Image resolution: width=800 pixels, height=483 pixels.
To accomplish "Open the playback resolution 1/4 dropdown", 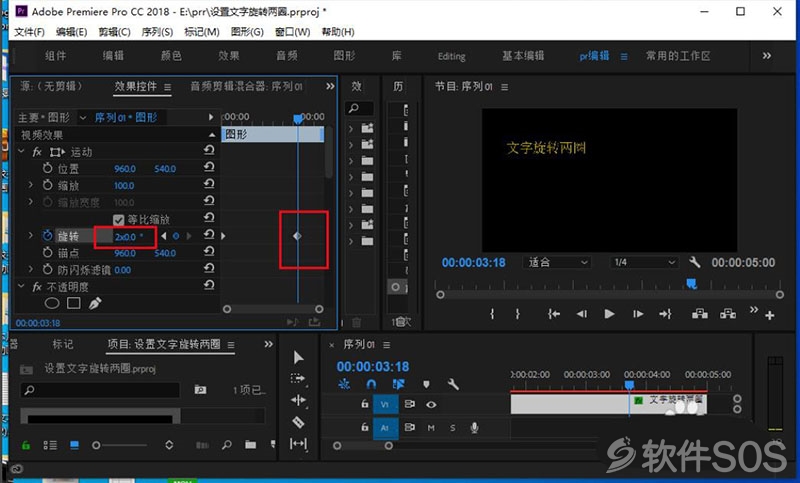I will click(x=643, y=262).
